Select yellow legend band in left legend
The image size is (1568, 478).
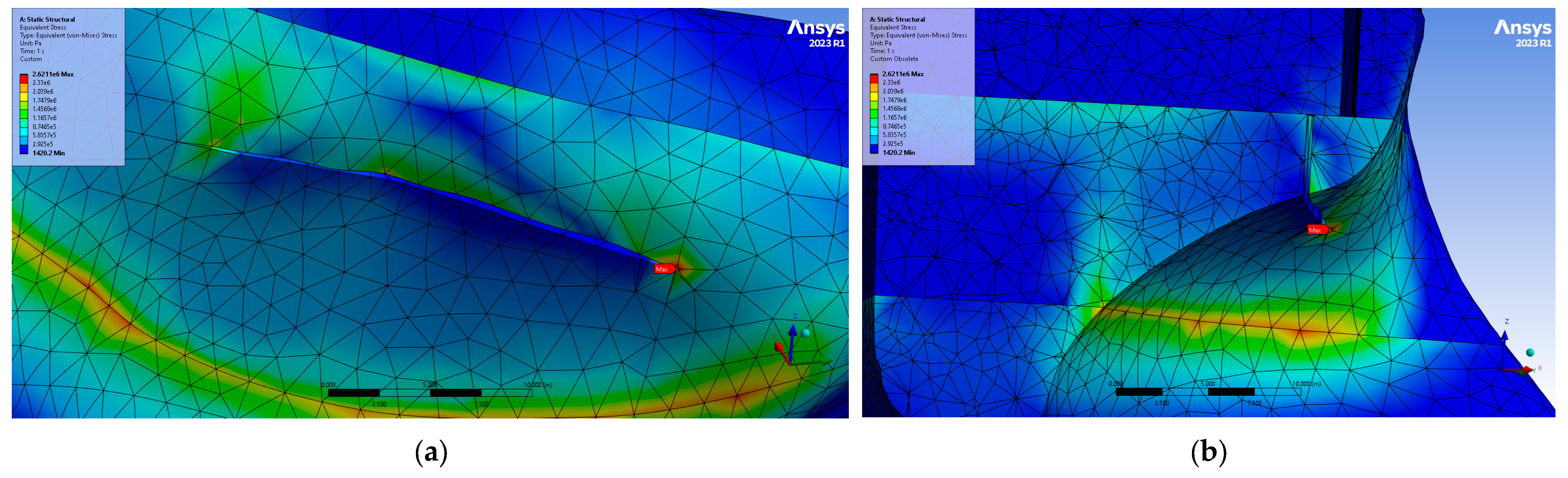[24, 96]
